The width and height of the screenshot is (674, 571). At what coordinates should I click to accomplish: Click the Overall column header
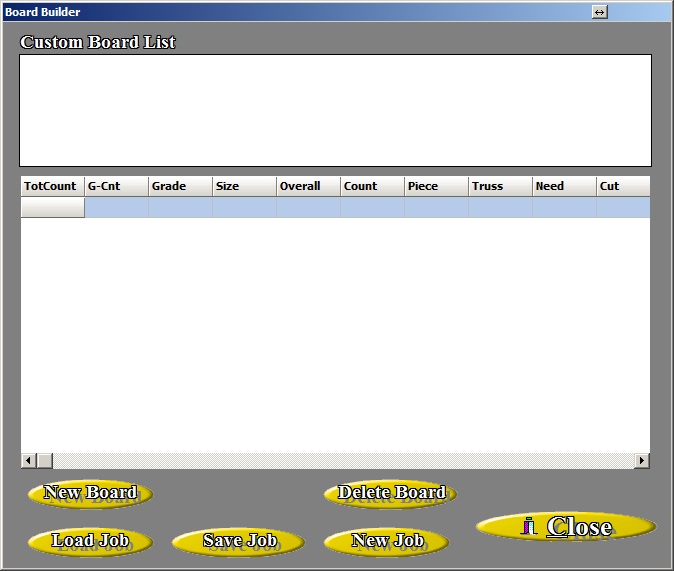pos(308,186)
